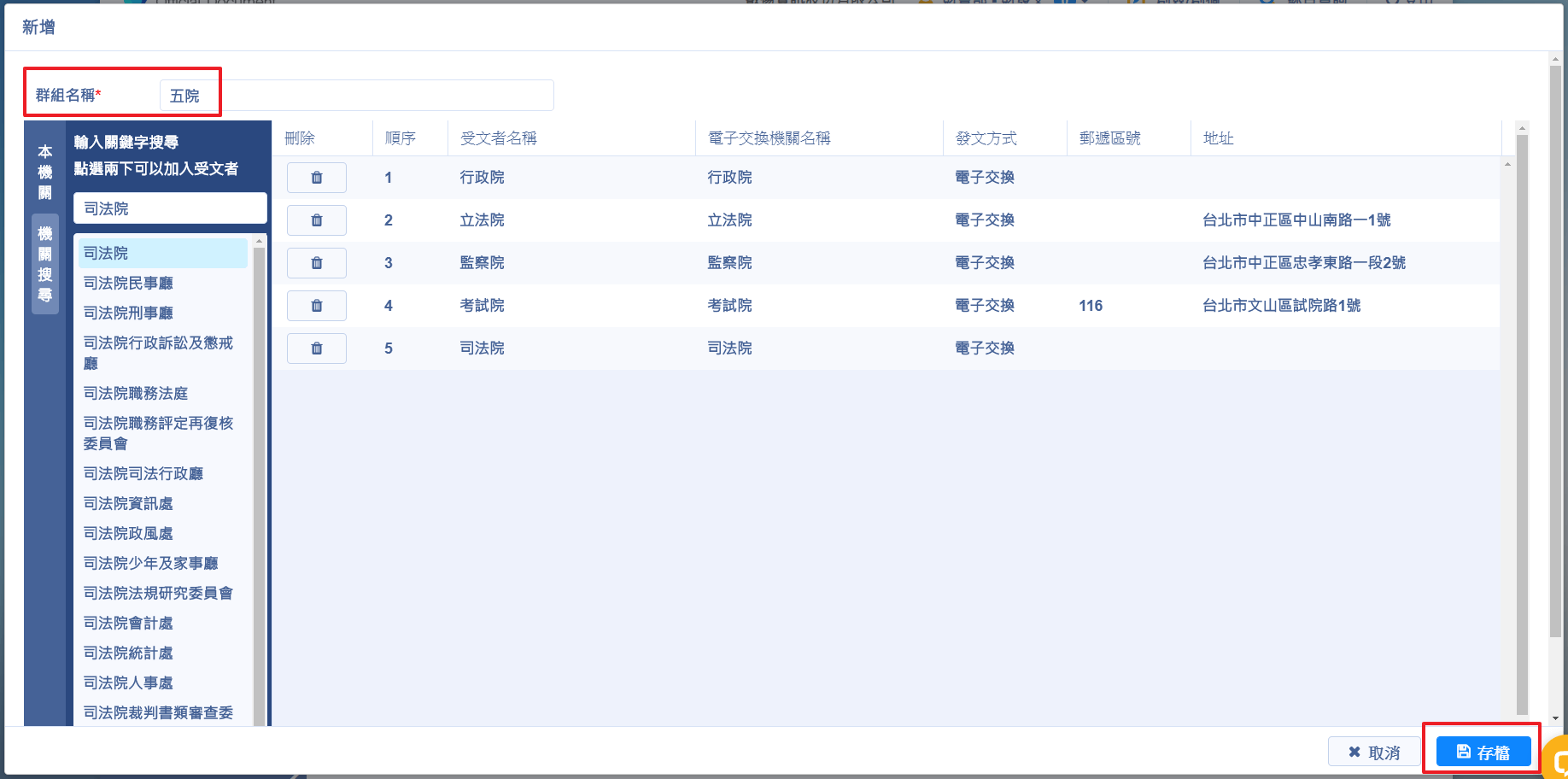
Task: Click the 順序 column header
Action: pos(401,138)
